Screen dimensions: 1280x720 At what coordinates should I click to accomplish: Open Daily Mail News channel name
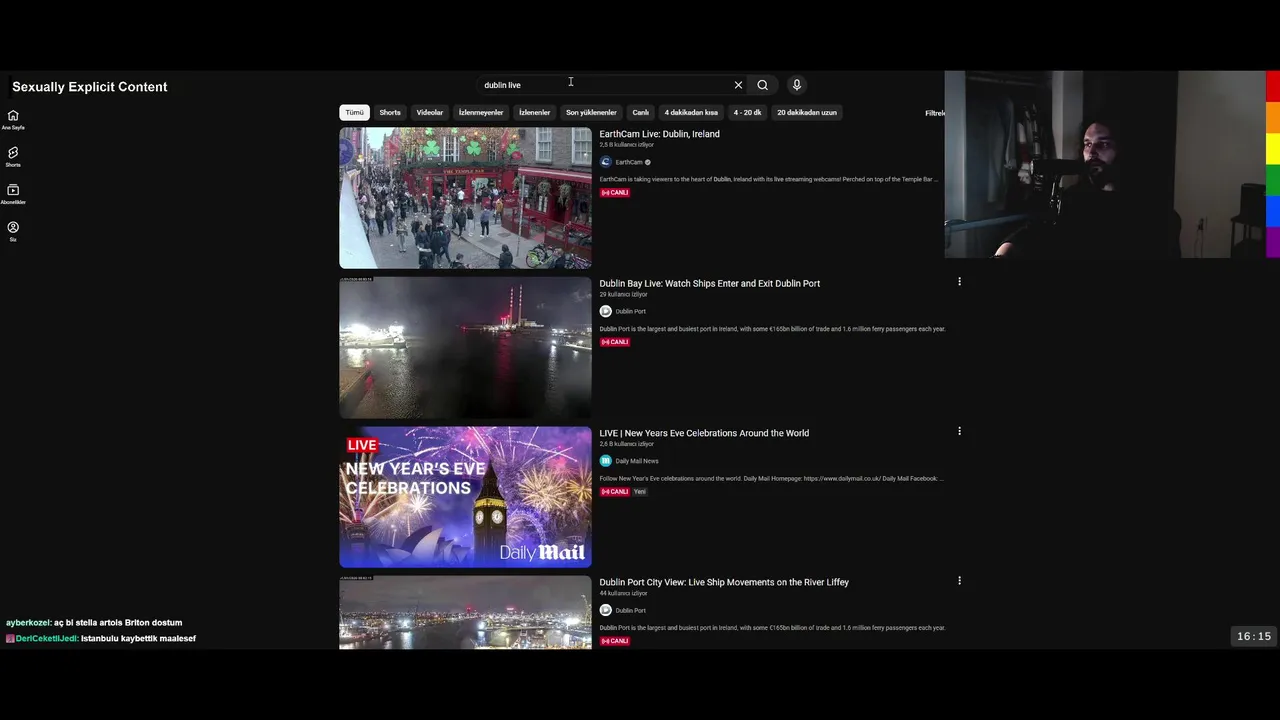(637, 461)
